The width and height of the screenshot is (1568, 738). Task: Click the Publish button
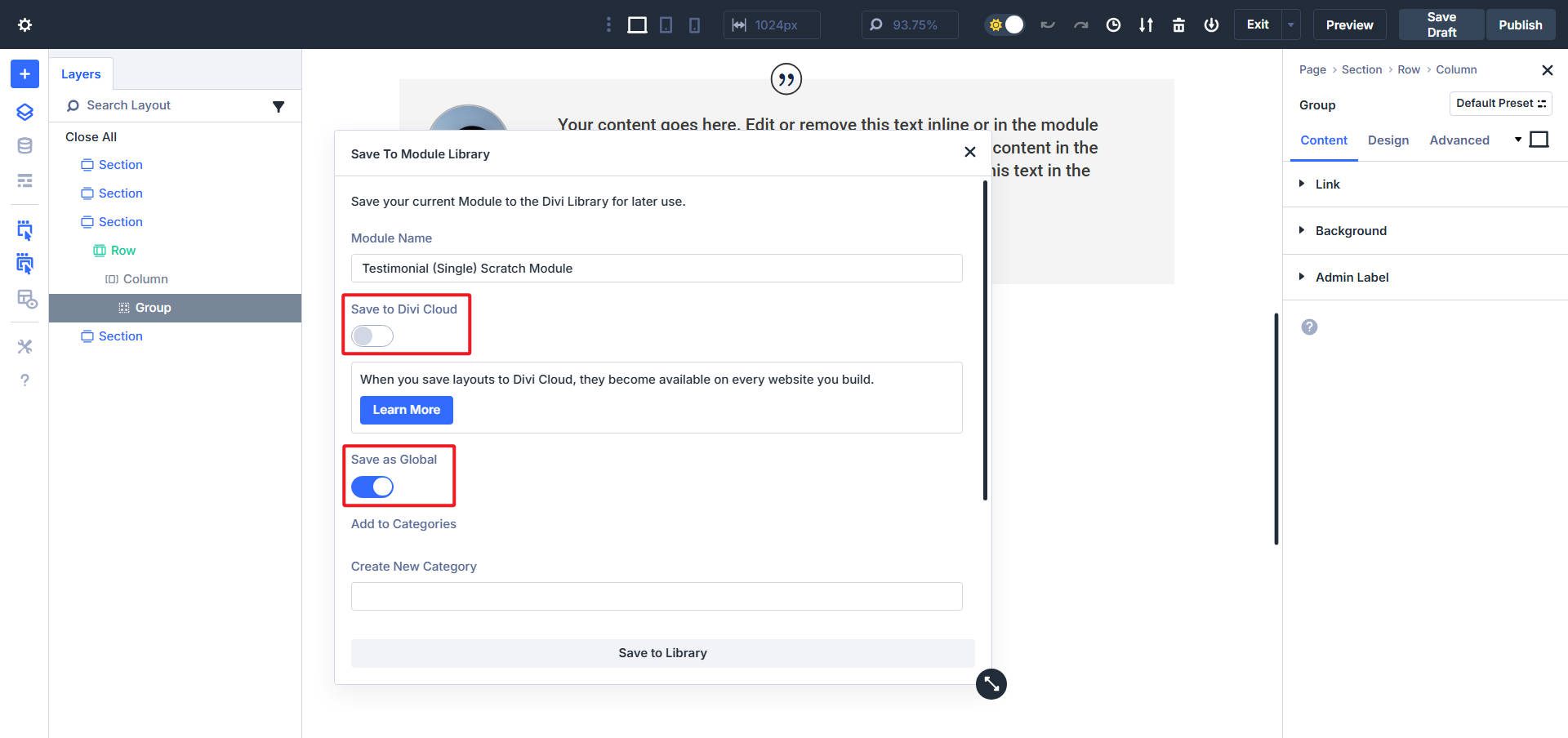point(1520,24)
